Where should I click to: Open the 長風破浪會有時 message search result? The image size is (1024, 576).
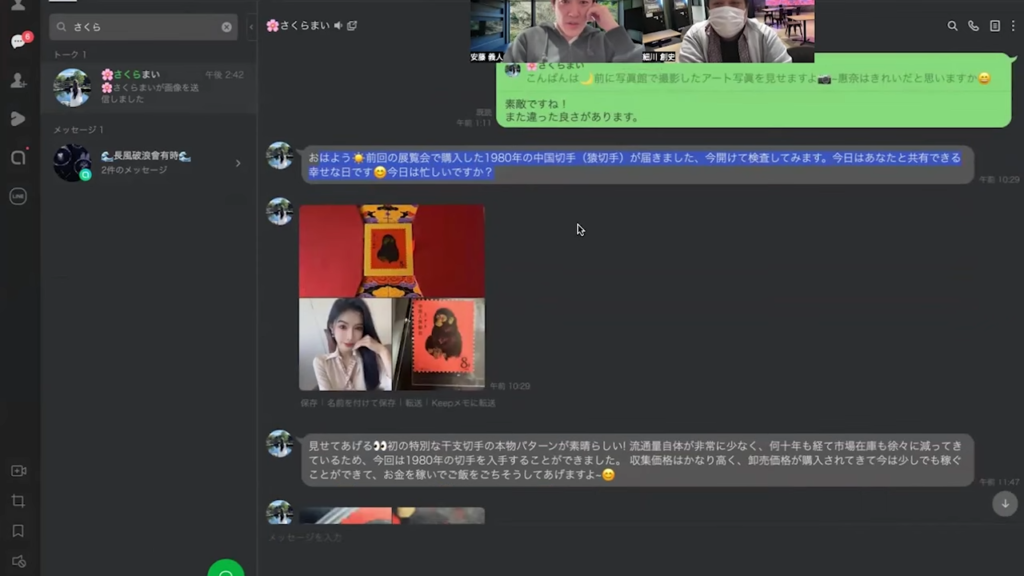click(x=149, y=163)
